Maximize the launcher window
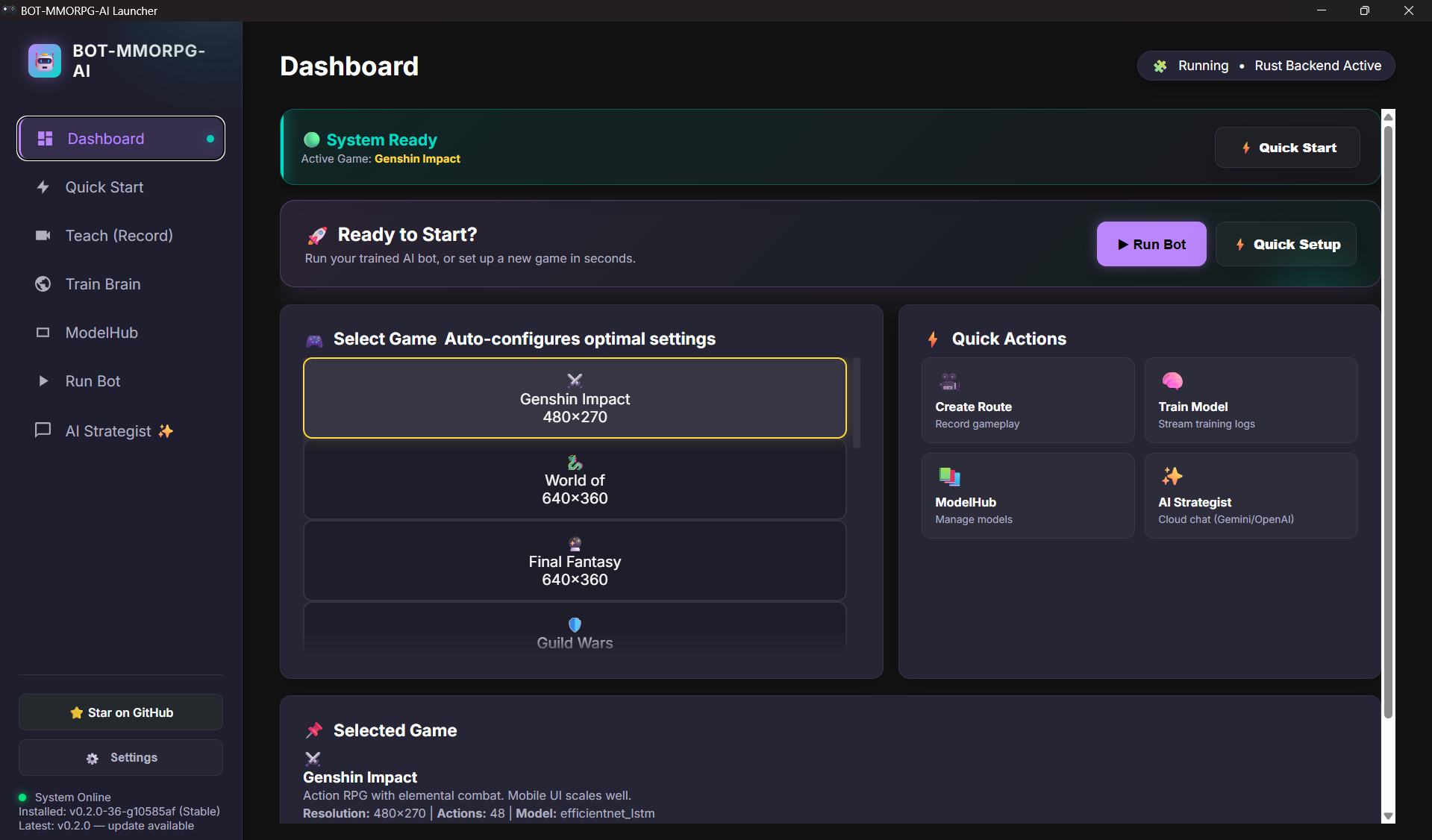Image resolution: width=1432 pixels, height=840 pixels. pos(1365,10)
